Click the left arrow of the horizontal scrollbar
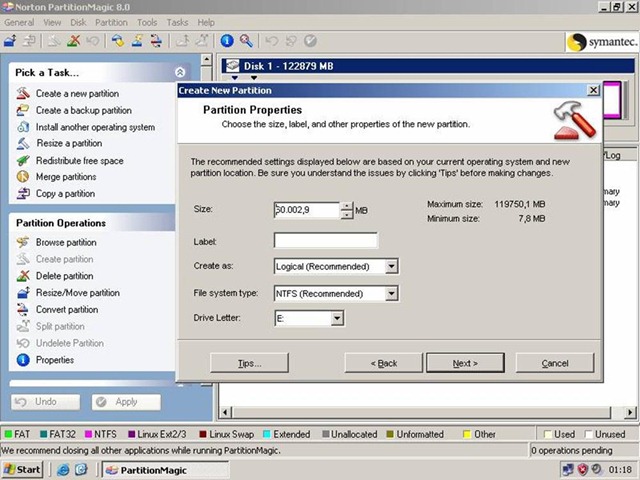 coord(225,412)
